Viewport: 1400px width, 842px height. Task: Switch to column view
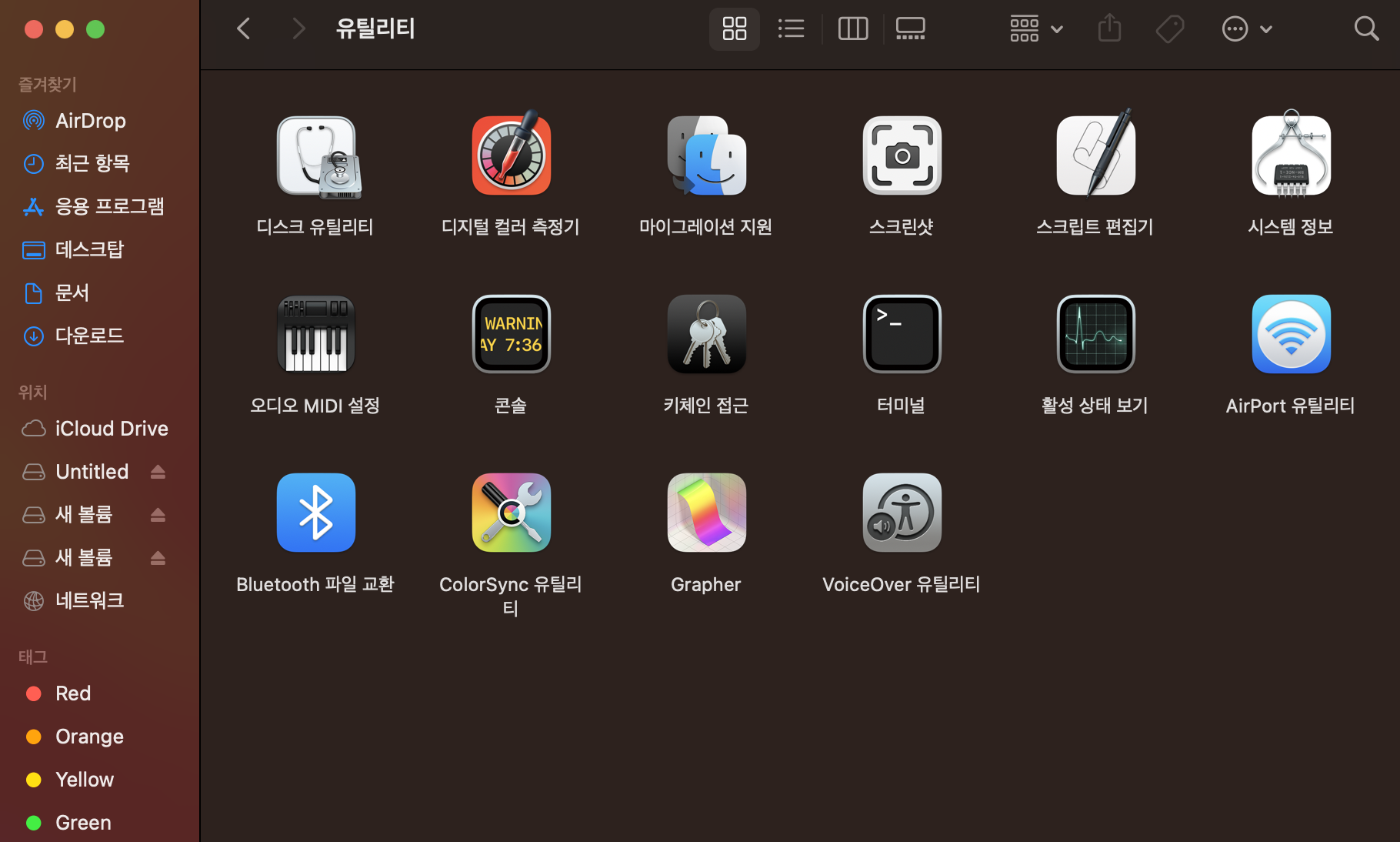point(852,28)
